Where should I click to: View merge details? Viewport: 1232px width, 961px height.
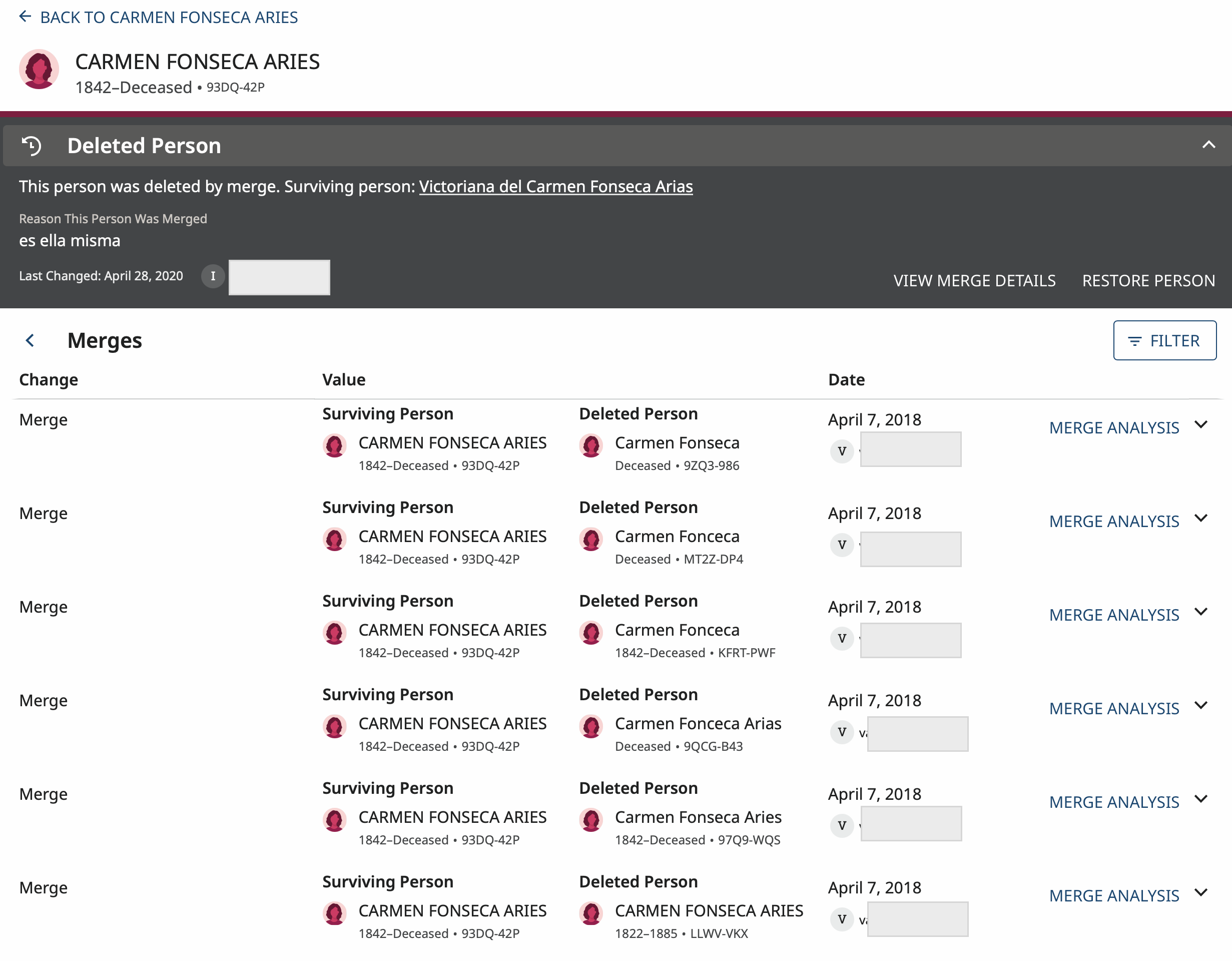click(x=974, y=280)
